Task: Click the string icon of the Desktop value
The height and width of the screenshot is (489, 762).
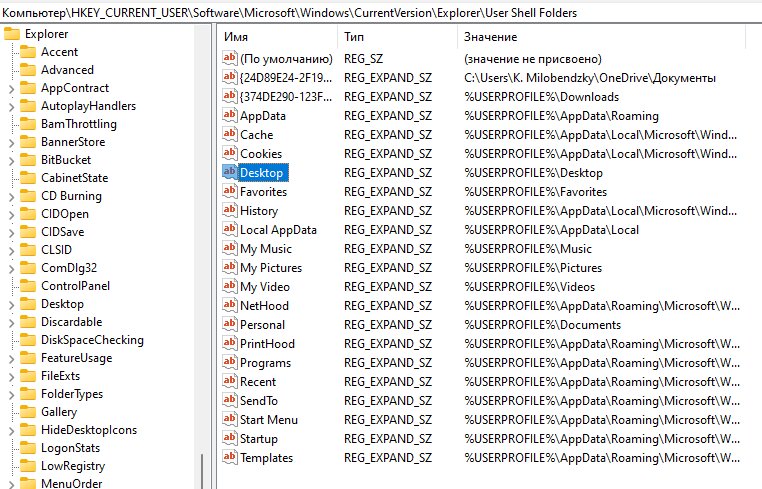Action: [229, 172]
